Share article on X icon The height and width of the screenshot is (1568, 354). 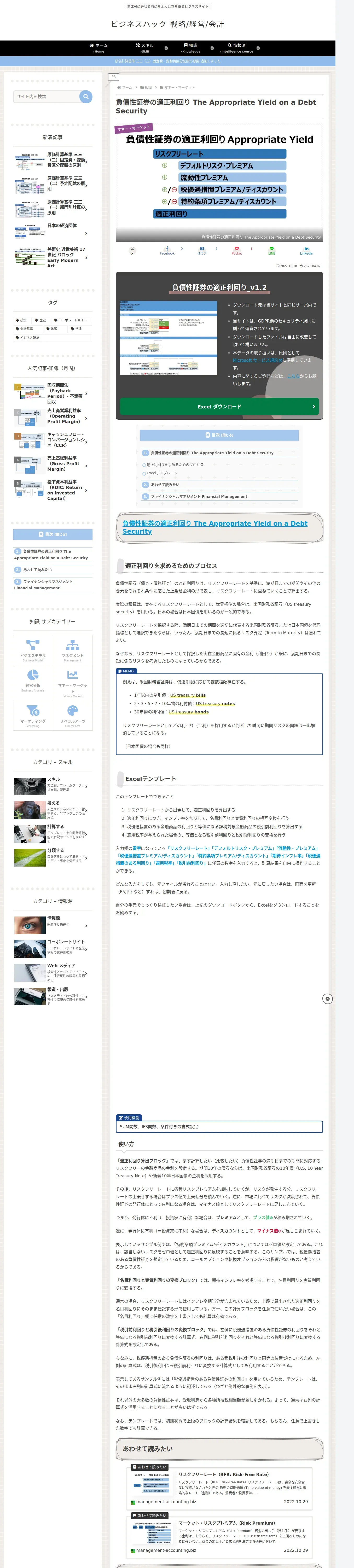132,250
